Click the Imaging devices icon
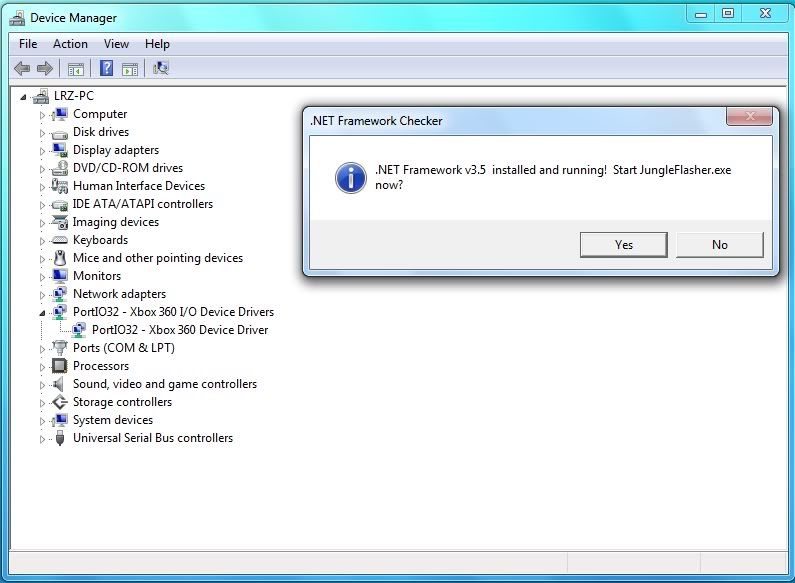Screen dimensions: 795x583 tap(60, 222)
